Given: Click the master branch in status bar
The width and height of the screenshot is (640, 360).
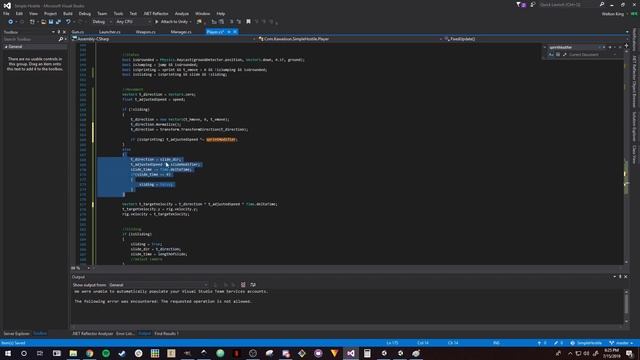Looking at the screenshot, I should pyautogui.click(x=621, y=343).
